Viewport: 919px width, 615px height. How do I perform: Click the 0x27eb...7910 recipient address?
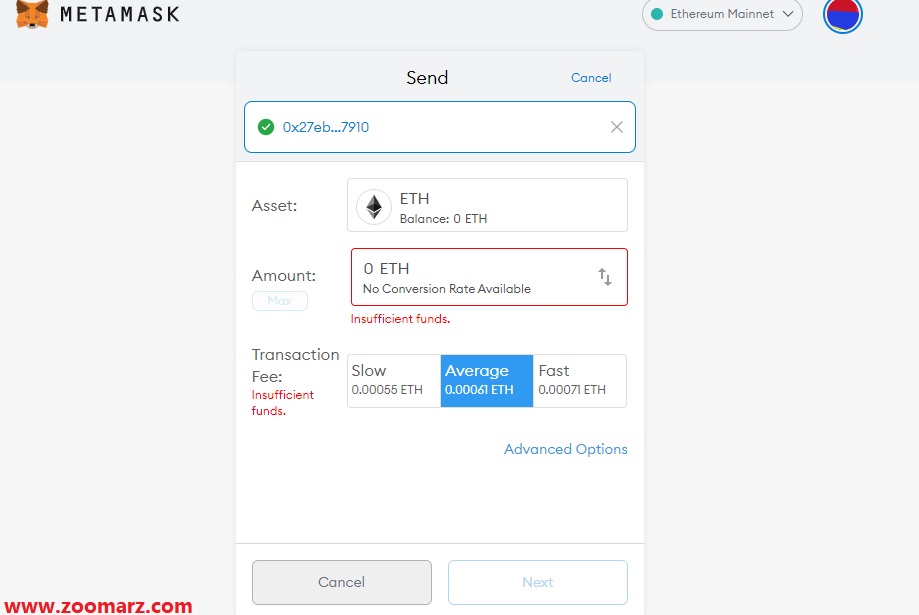tap(325, 127)
